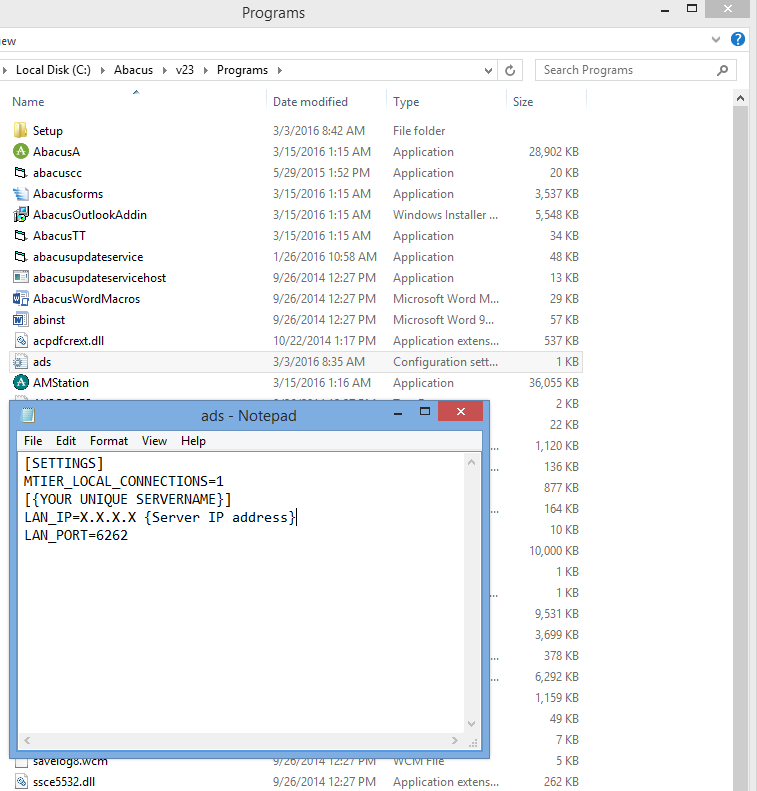Select the AMStation application icon
This screenshot has width=757, height=791.
20,383
